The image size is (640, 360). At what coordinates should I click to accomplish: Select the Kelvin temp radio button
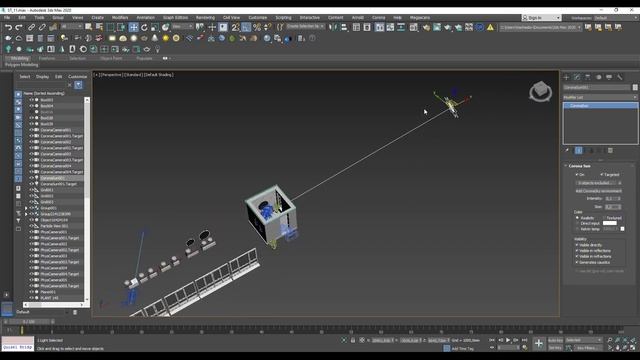577,229
